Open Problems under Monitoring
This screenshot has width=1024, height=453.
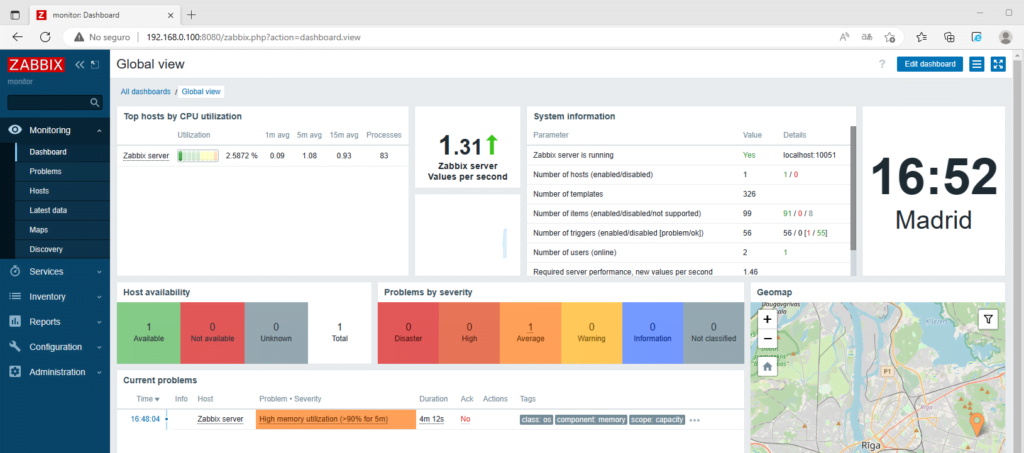coord(48,171)
